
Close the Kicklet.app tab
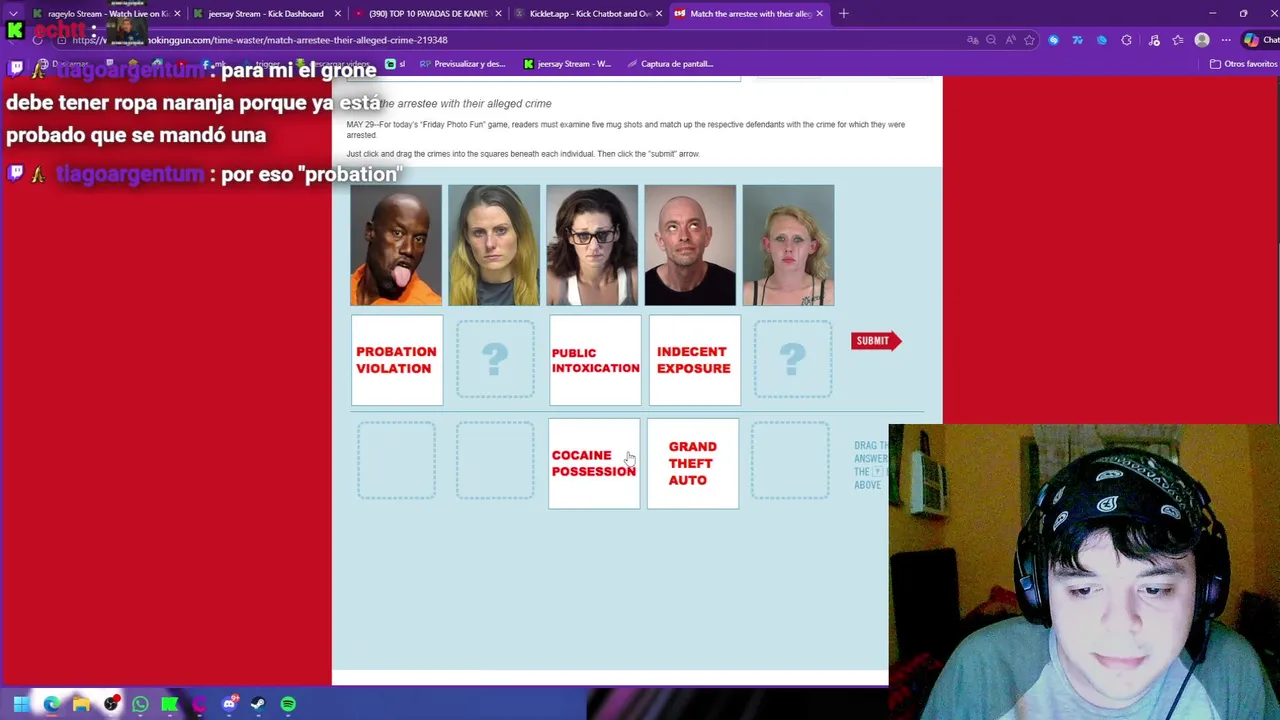point(658,13)
